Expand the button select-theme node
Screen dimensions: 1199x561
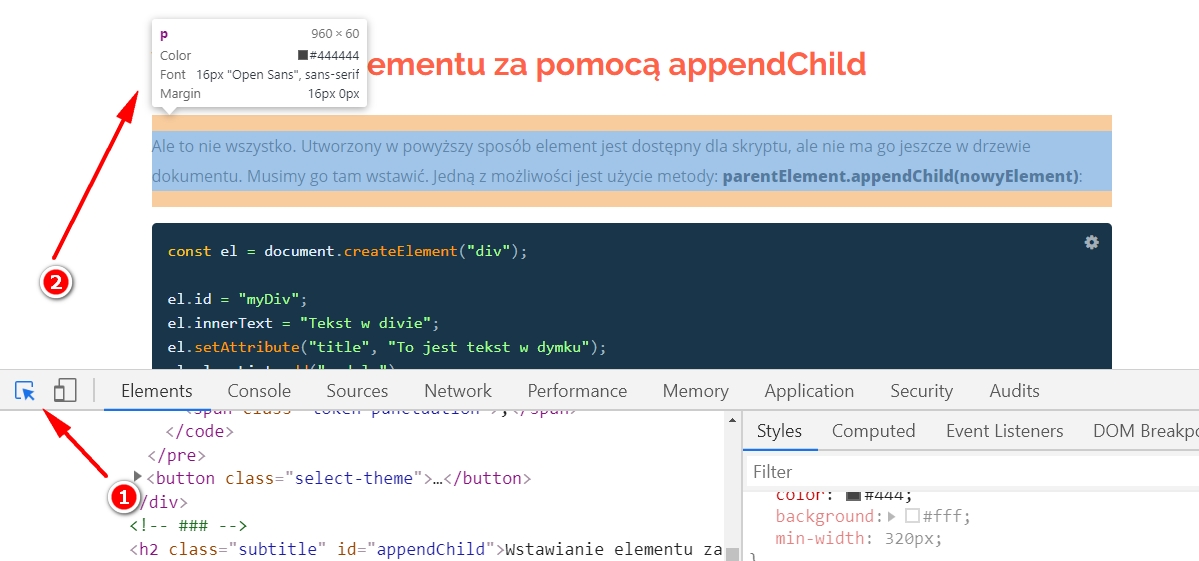[138, 478]
